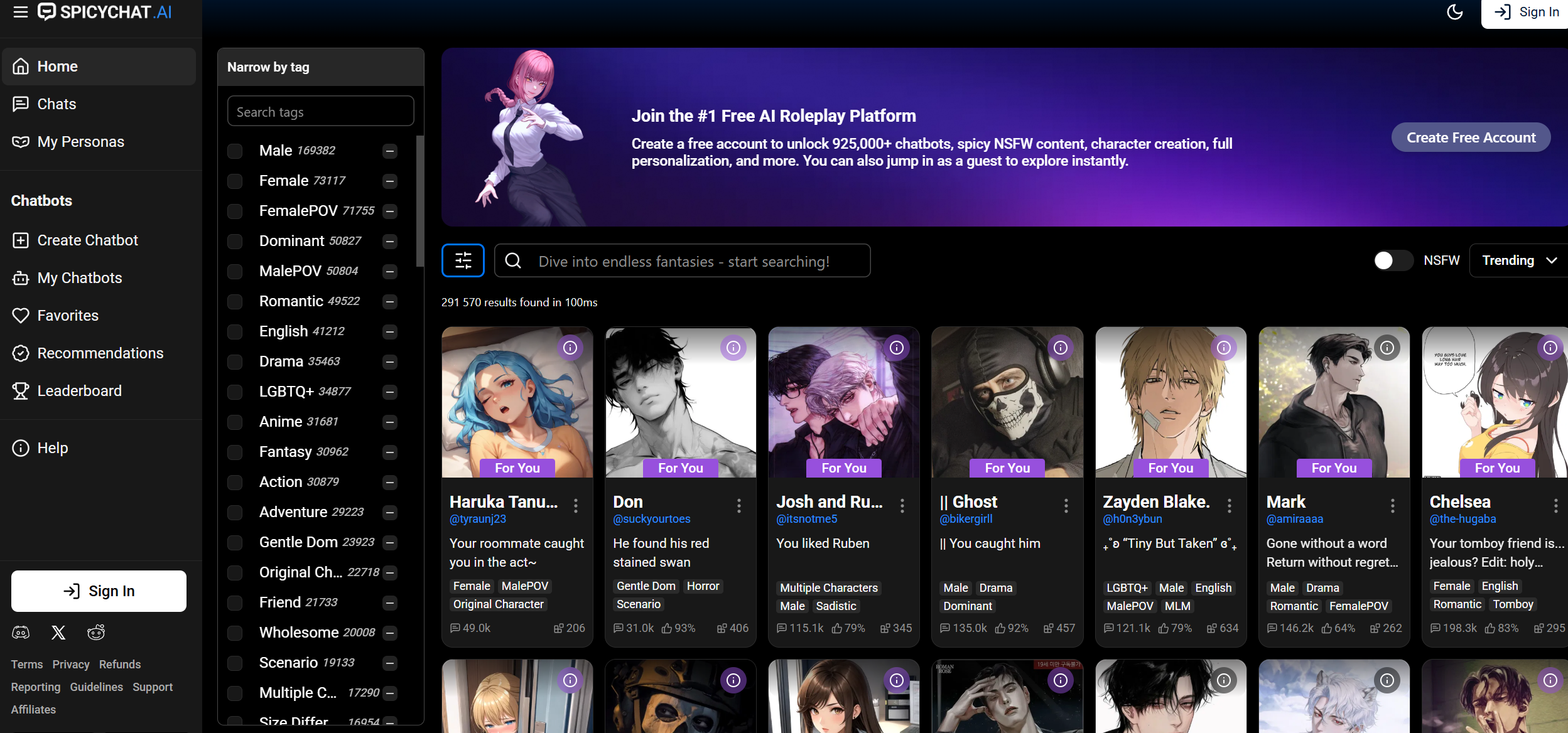Image resolution: width=1568 pixels, height=733 pixels.
Task: Toggle dark mode moon icon
Action: pyautogui.click(x=1454, y=12)
